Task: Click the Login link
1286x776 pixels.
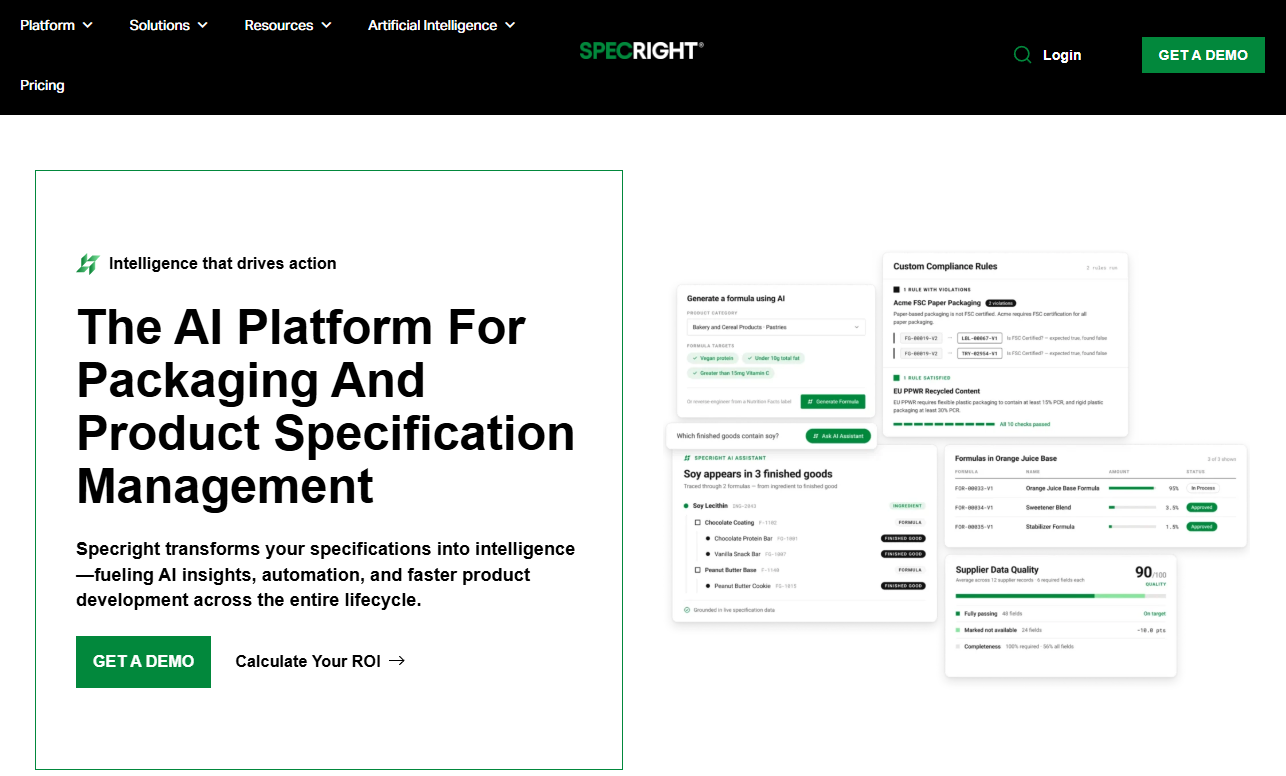Action: [x=1061, y=55]
